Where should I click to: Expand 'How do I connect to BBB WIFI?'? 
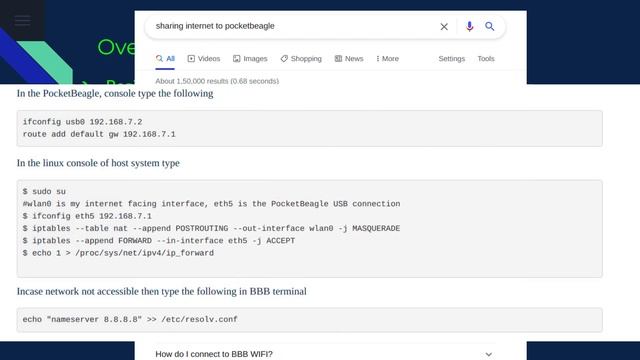point(324,354)
